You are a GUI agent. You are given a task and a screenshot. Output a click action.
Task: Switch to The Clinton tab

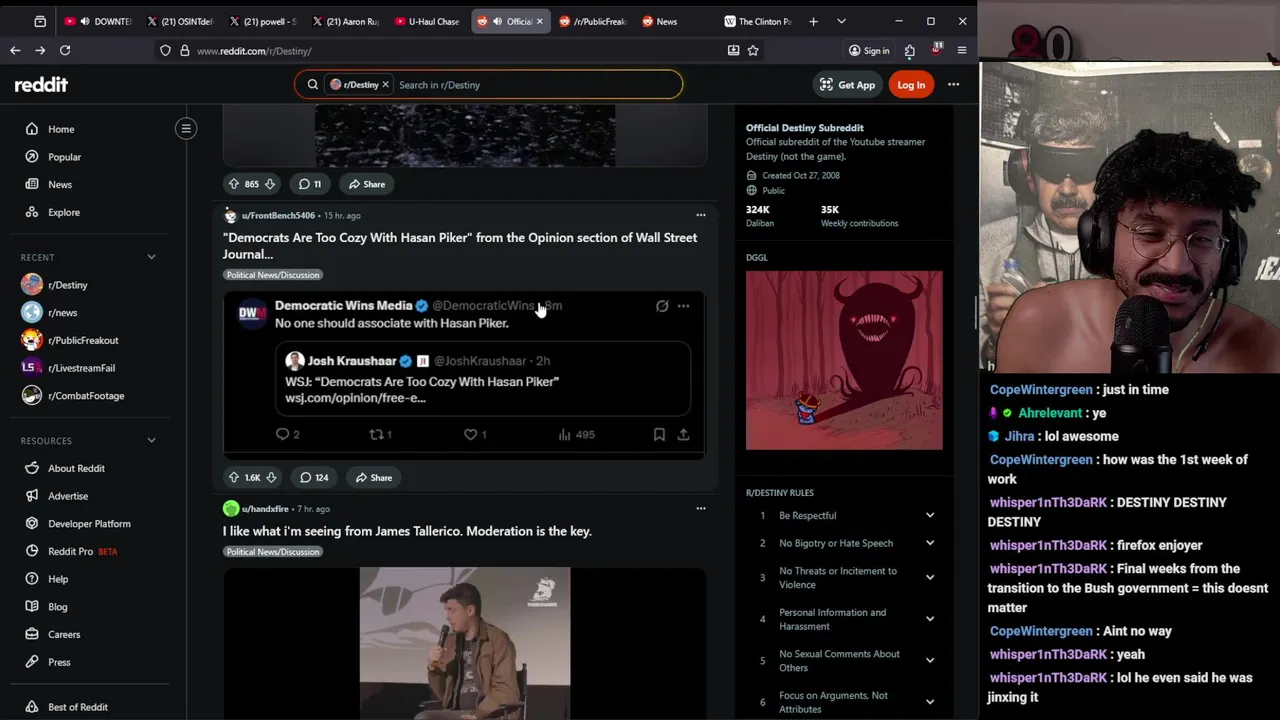(x=757, y=21)
